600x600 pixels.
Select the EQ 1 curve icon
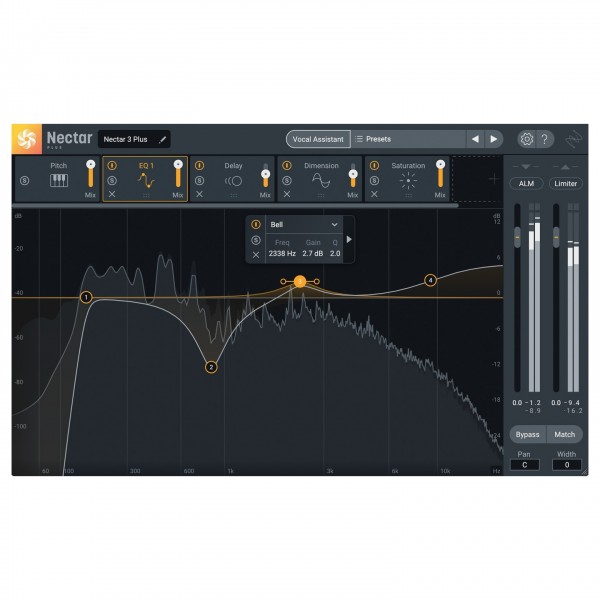[x=146, y=180]
